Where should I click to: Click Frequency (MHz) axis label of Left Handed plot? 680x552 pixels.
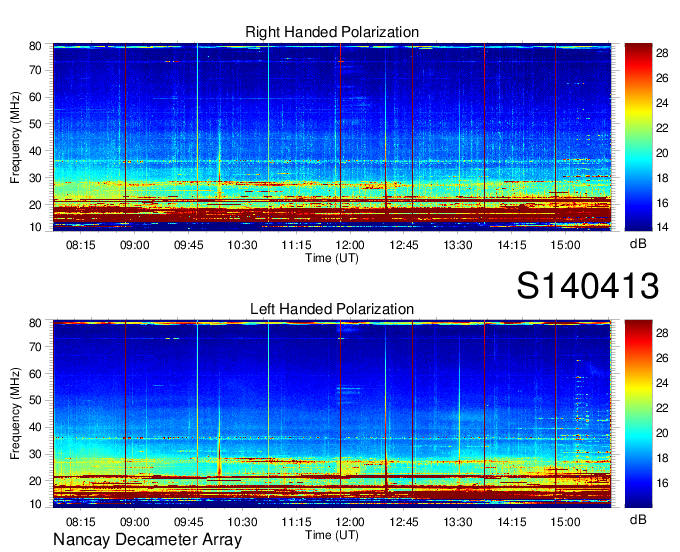click(x=15, y=414)
